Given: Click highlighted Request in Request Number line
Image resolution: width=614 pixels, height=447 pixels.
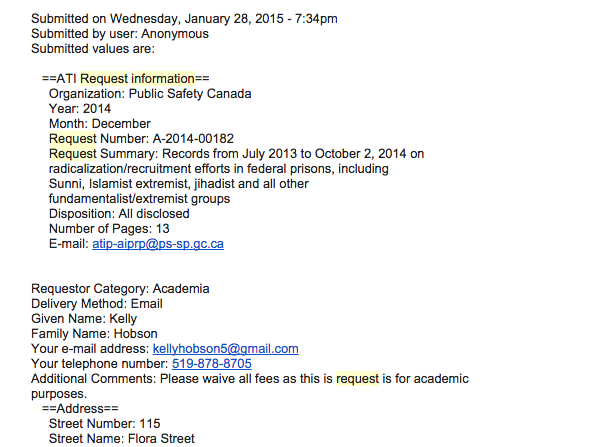Looking at the screenshot, I should click(x=72, y=138).
